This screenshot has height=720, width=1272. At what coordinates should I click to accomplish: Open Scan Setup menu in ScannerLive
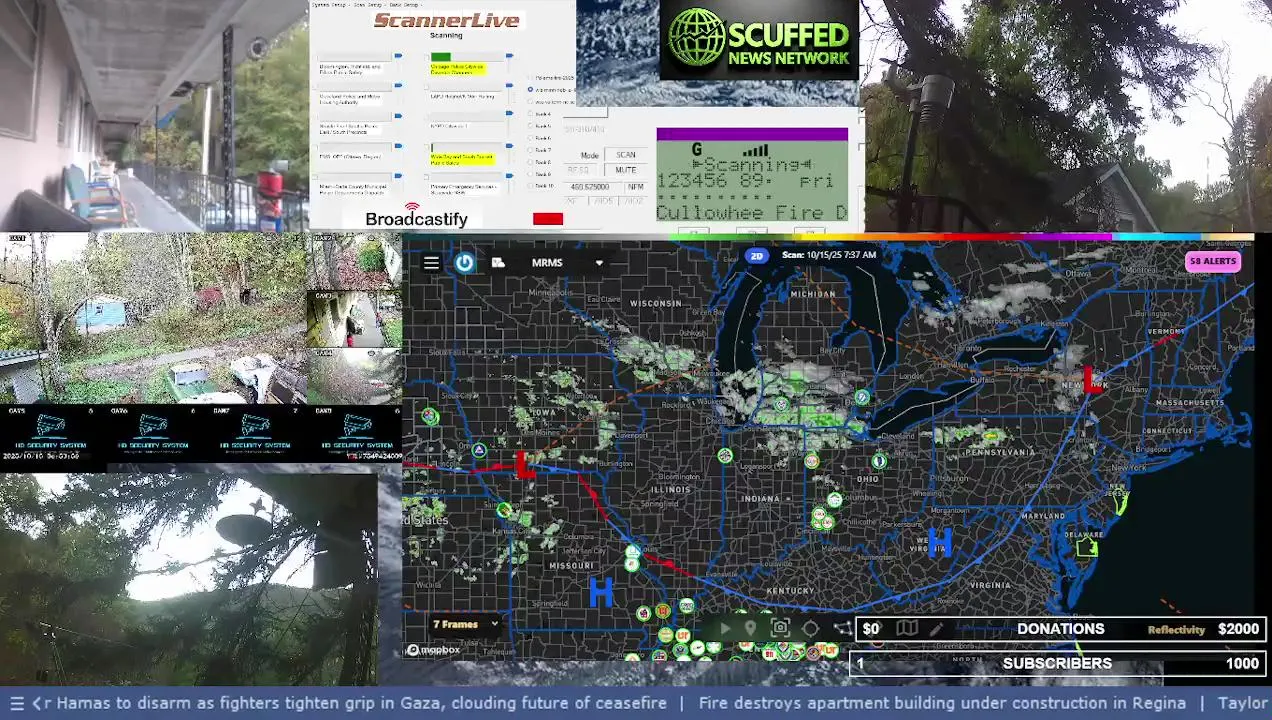[368, 5]
